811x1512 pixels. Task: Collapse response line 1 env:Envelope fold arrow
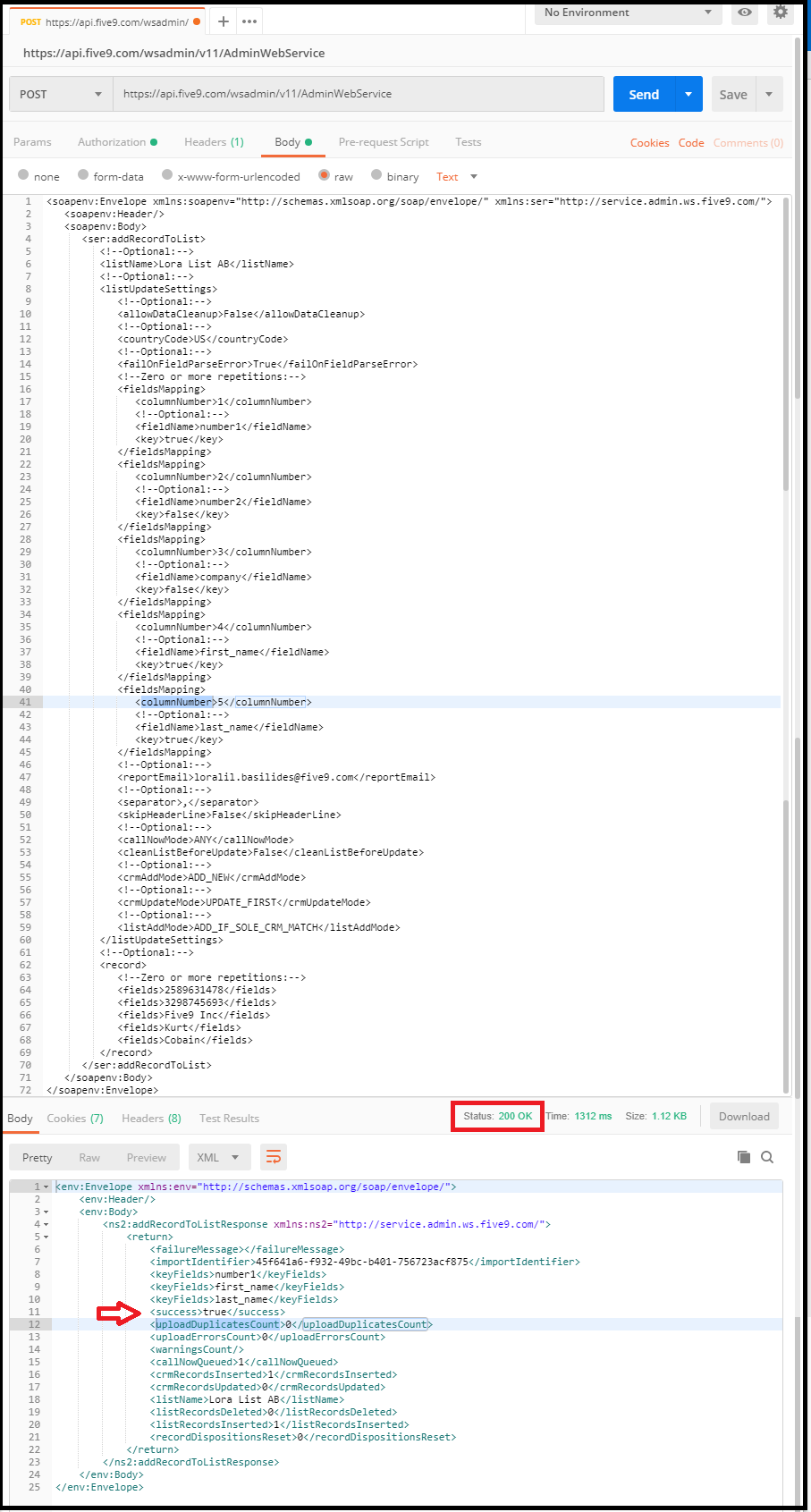click(46, 1187)
